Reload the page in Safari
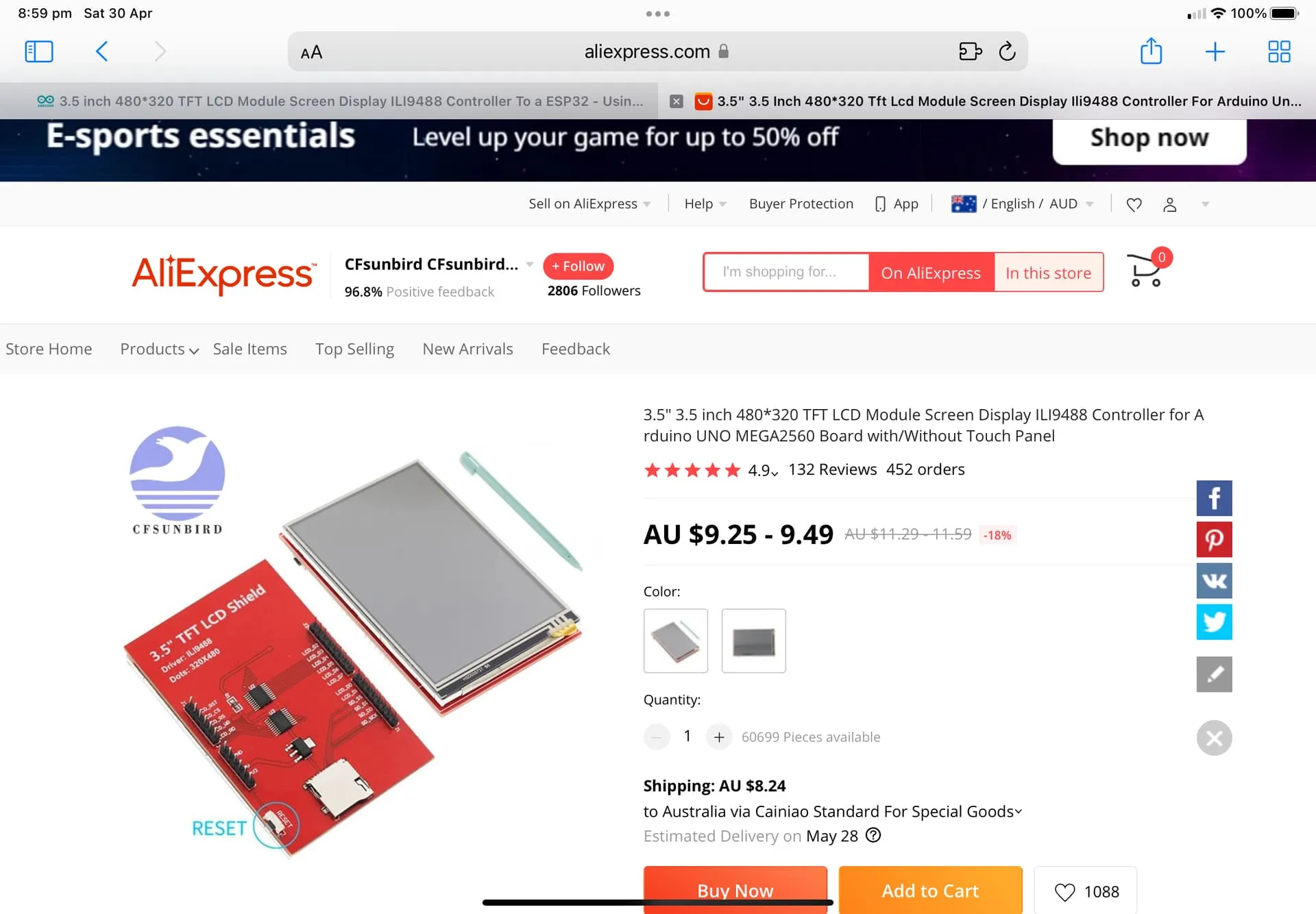Viewport: 1316px width, 914px height. click(x=1007, y=51)
